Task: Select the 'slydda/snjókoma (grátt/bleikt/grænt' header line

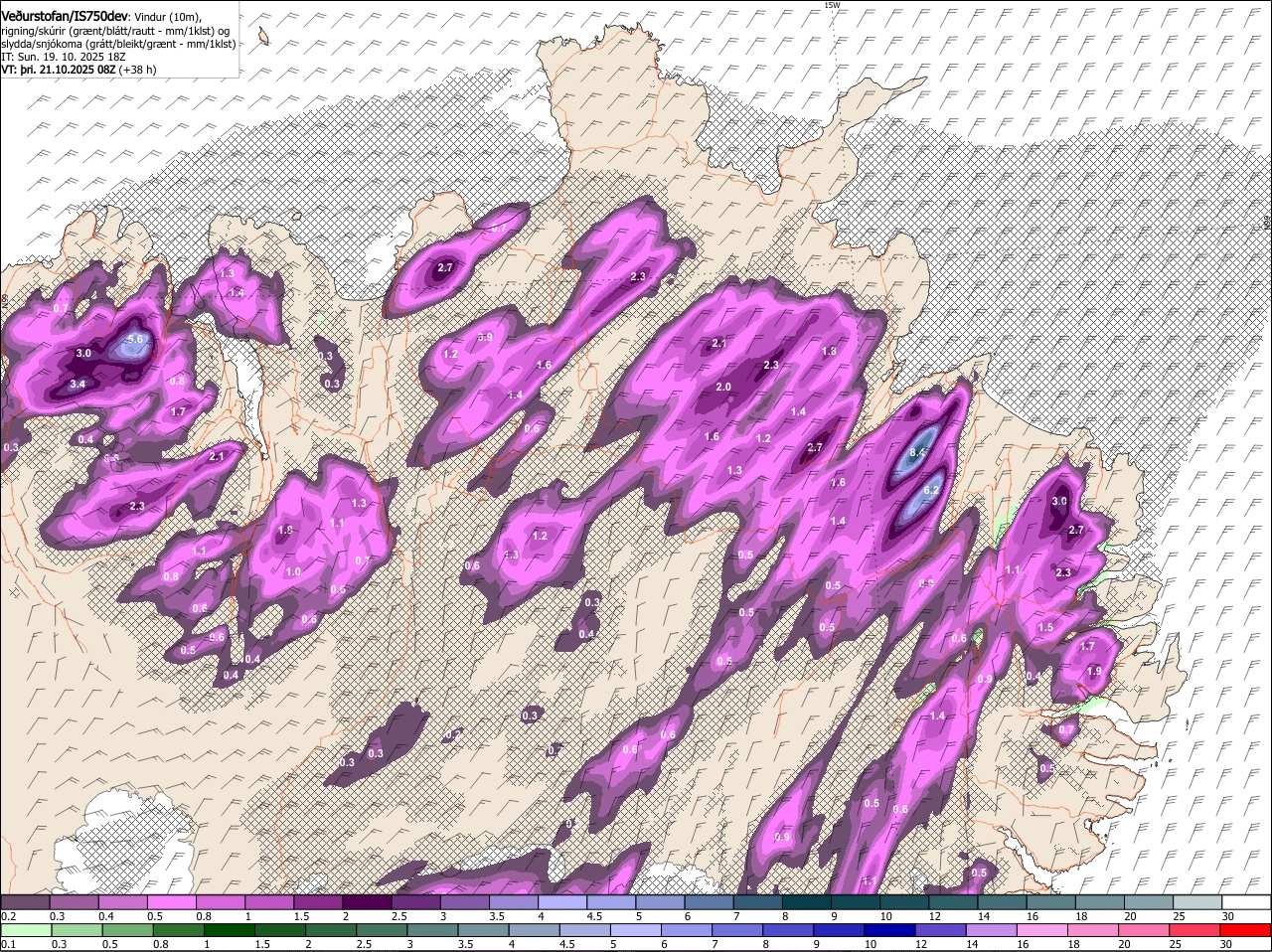Action: pyautogui.click(x=118, y=44)
